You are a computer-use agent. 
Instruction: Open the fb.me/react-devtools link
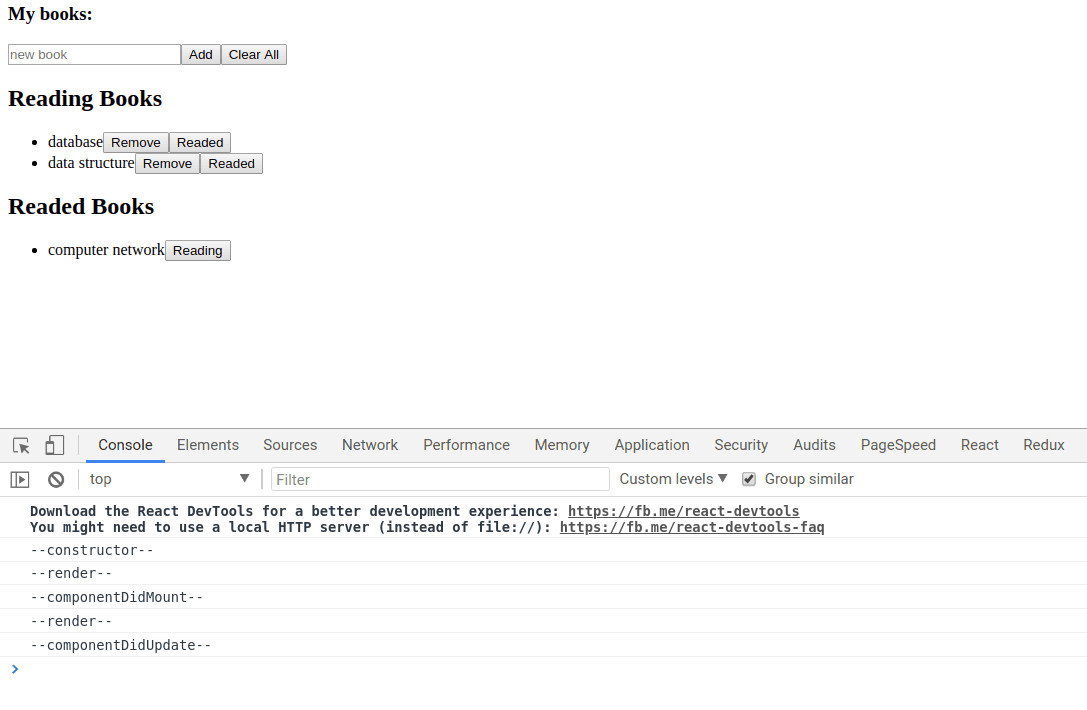[683, 511]
